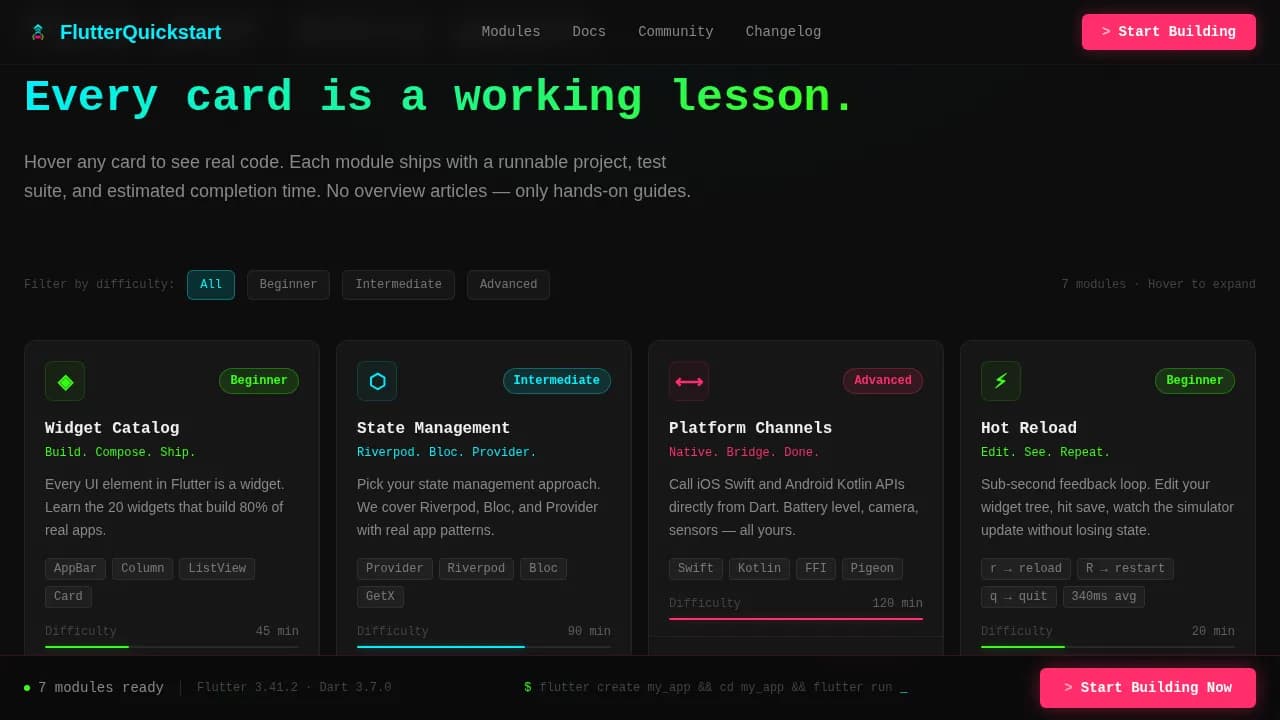Viewport: 1280px width, 720px height.
Task: Click the Riverpod tag
Action: [x=476, y=569]
